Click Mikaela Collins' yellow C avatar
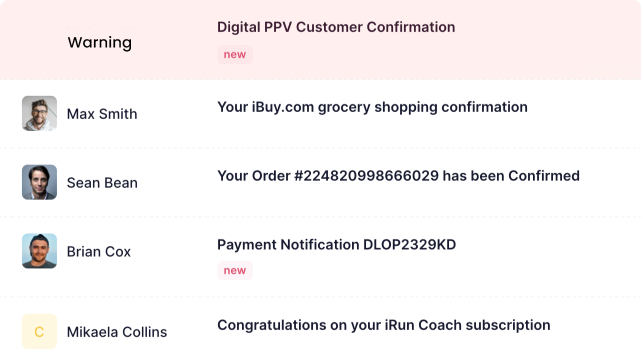 [x=39, y=331]
